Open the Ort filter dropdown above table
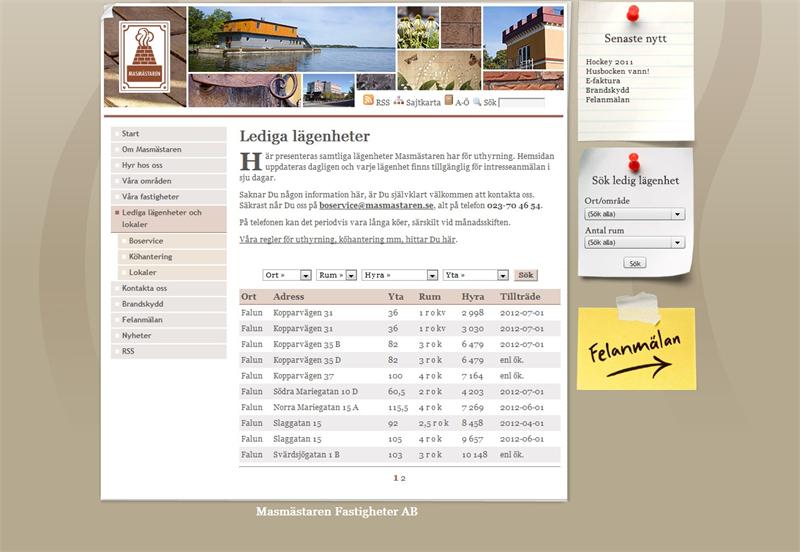 (287, 275)
